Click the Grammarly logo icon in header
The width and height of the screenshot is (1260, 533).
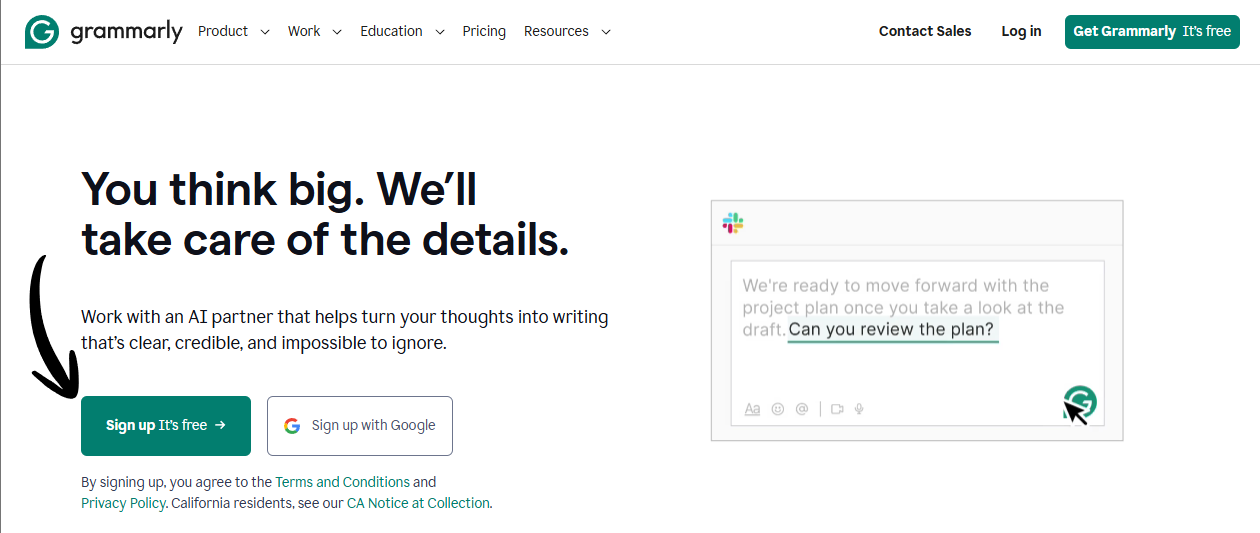42,32
